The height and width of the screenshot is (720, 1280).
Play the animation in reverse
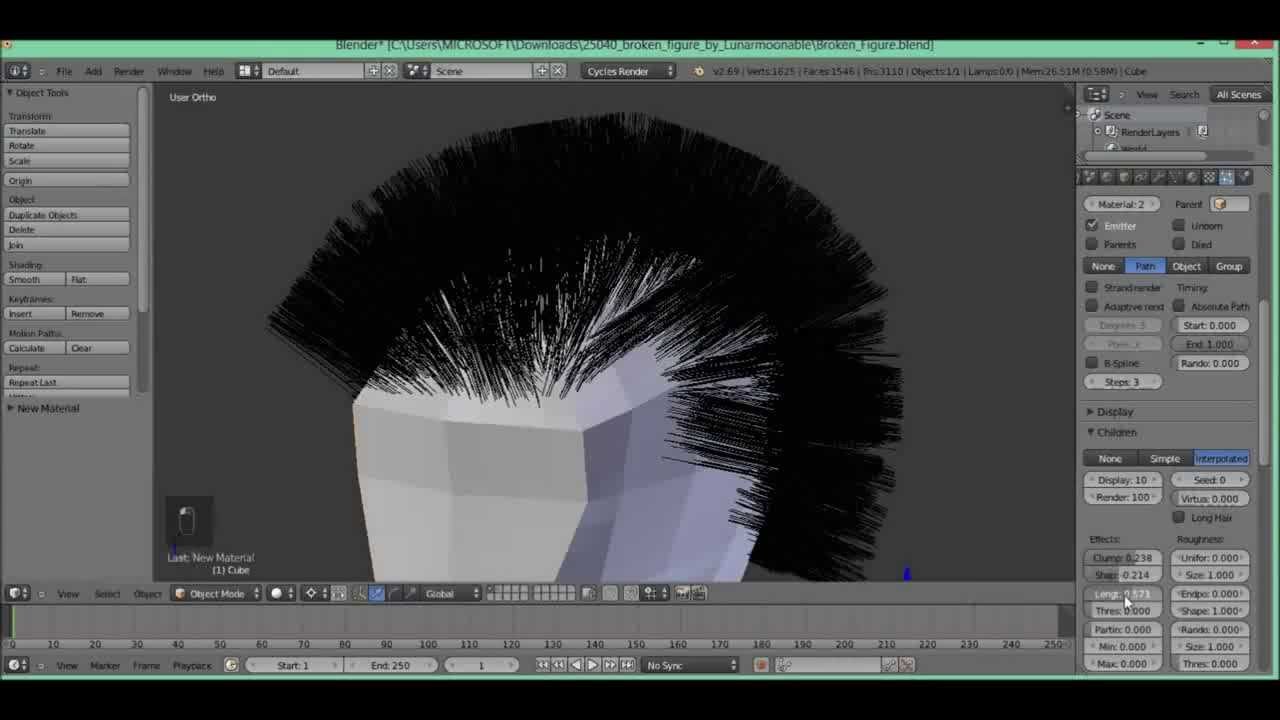(x=575, y=665)
